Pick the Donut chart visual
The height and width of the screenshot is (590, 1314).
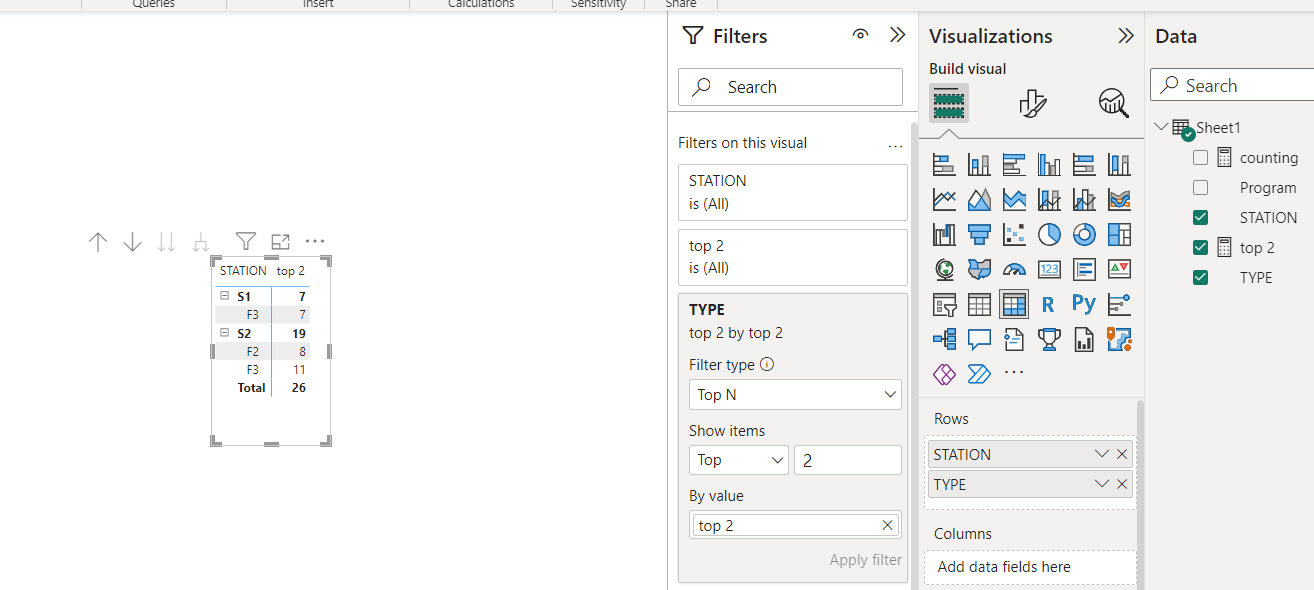click(x=1084, y=234)
